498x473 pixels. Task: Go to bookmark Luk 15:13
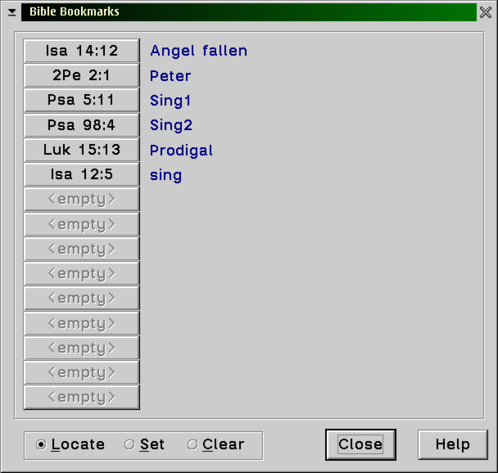click(82, 150)
